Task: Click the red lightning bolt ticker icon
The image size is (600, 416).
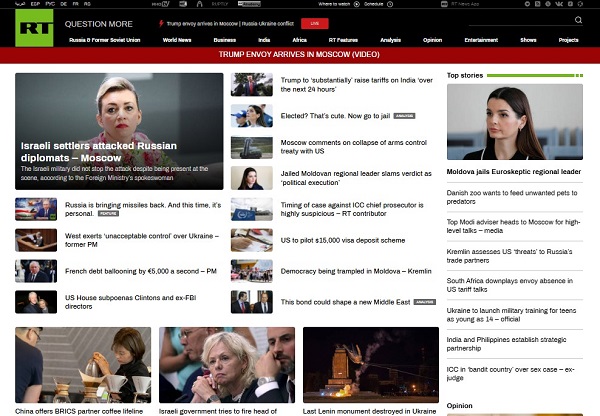Action: (161, 23)
